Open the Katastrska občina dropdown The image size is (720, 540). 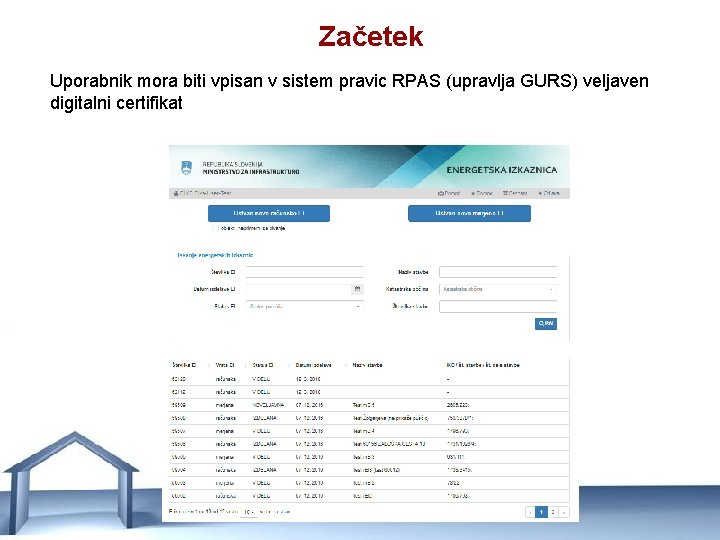pos(498,289)
